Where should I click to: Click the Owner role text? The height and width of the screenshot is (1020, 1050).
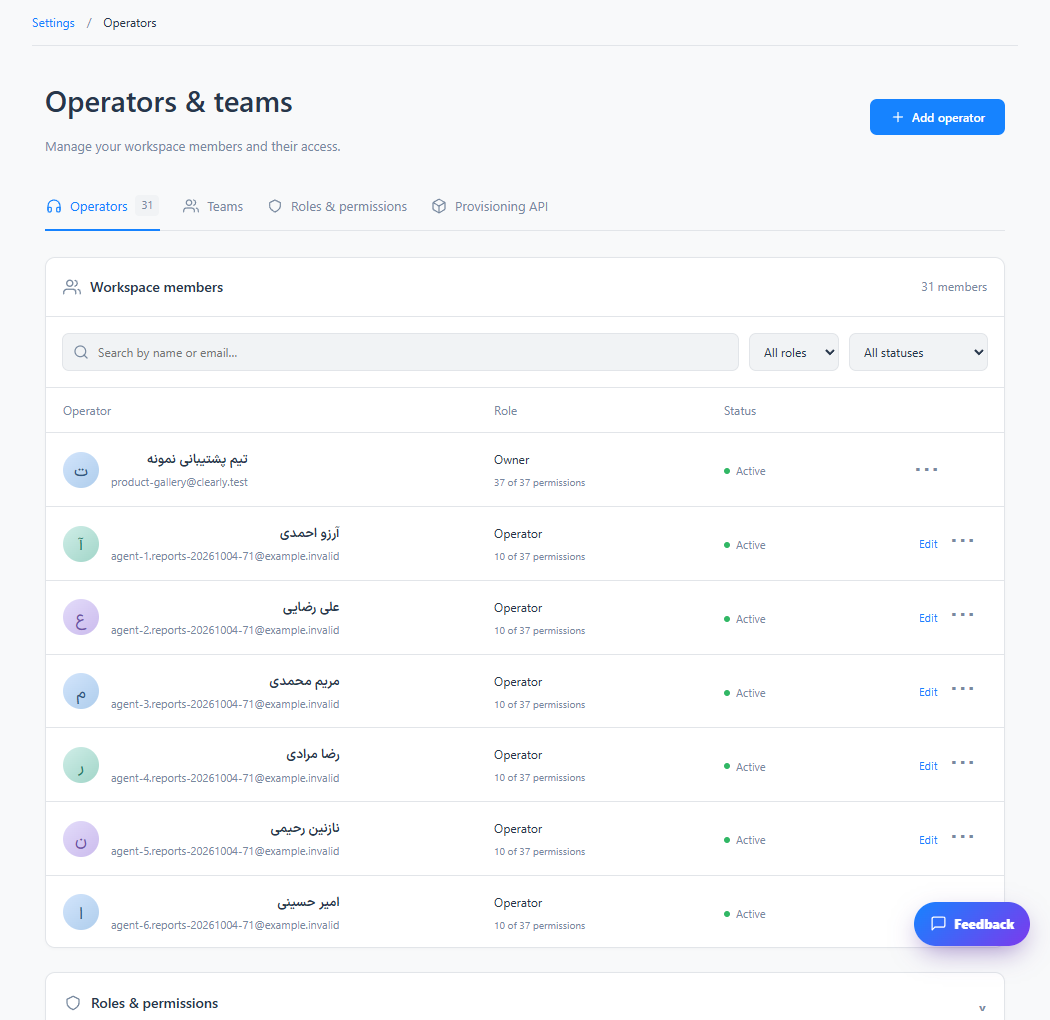pos(512,460)
